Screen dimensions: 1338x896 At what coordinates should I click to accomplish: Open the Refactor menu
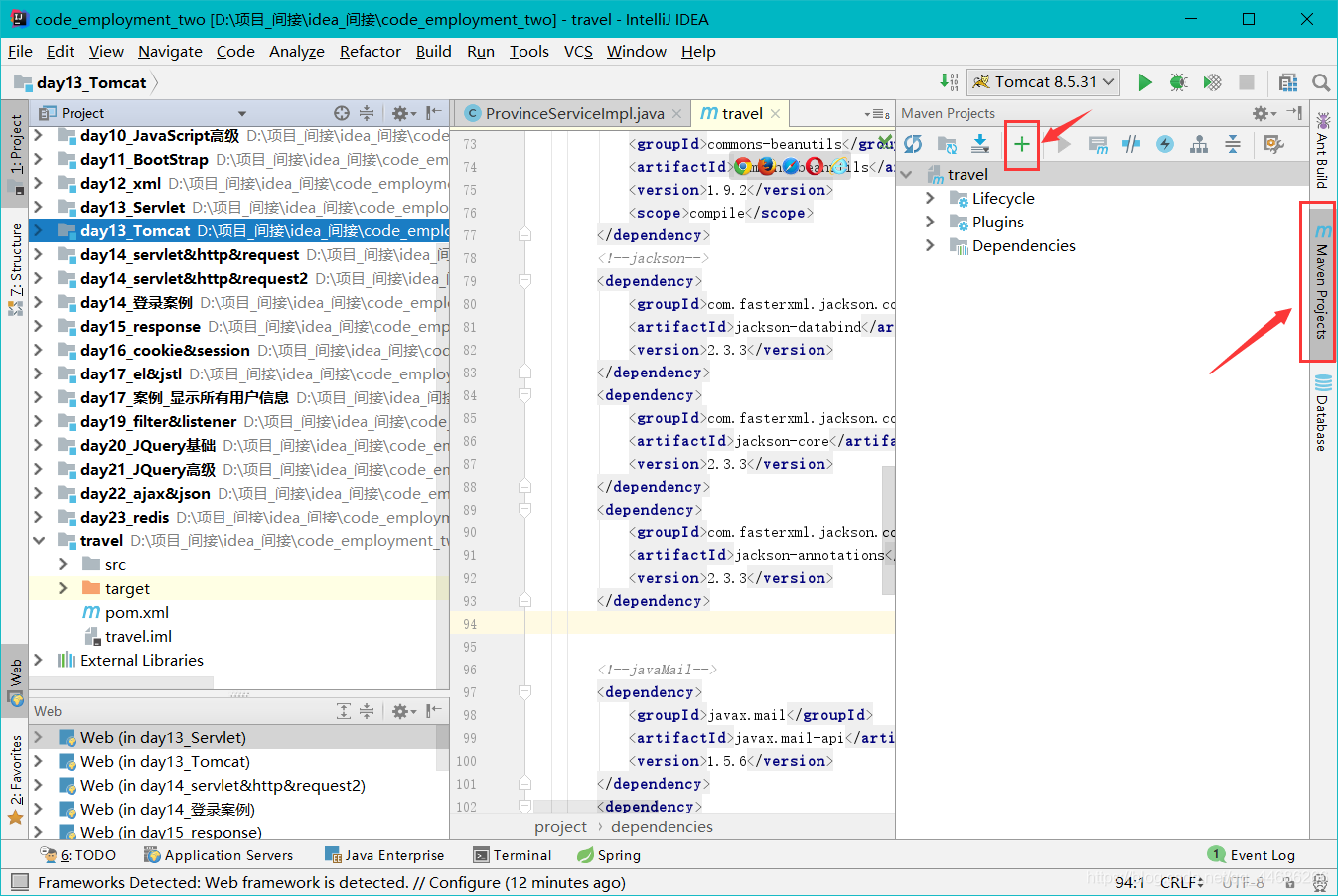[371, 51]
